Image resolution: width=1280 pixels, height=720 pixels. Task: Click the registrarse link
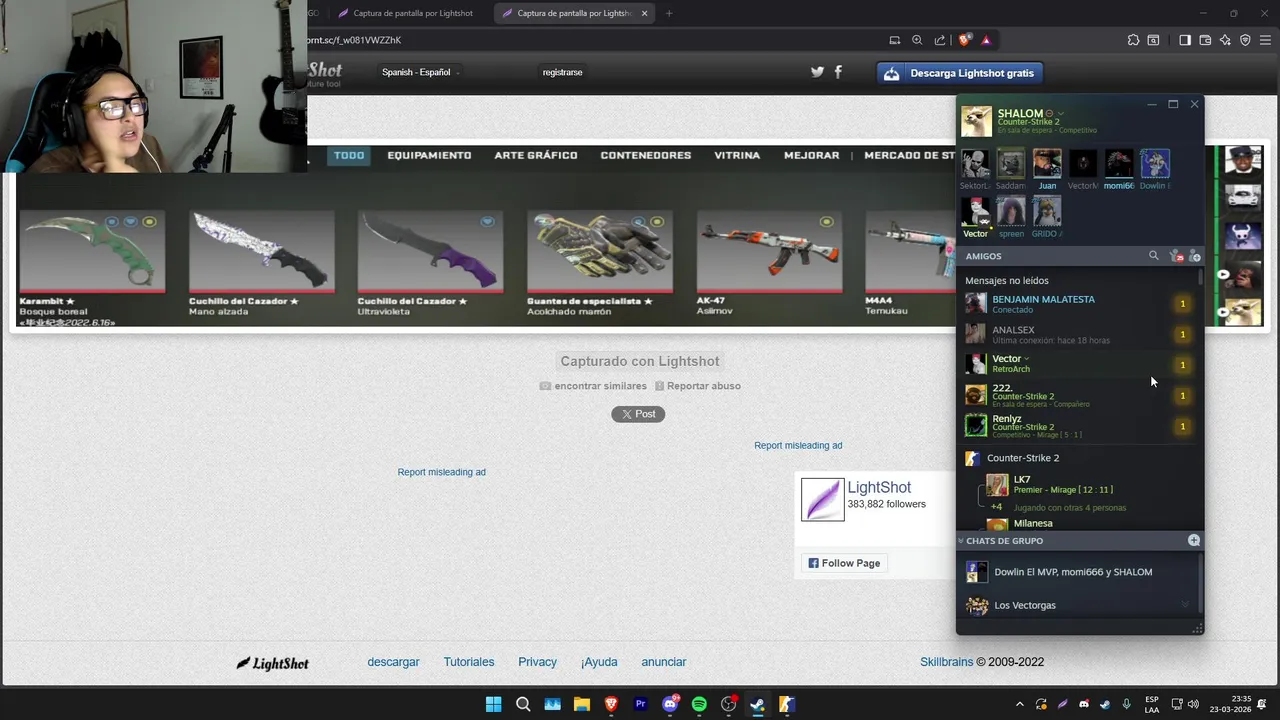tap(562, 72)
